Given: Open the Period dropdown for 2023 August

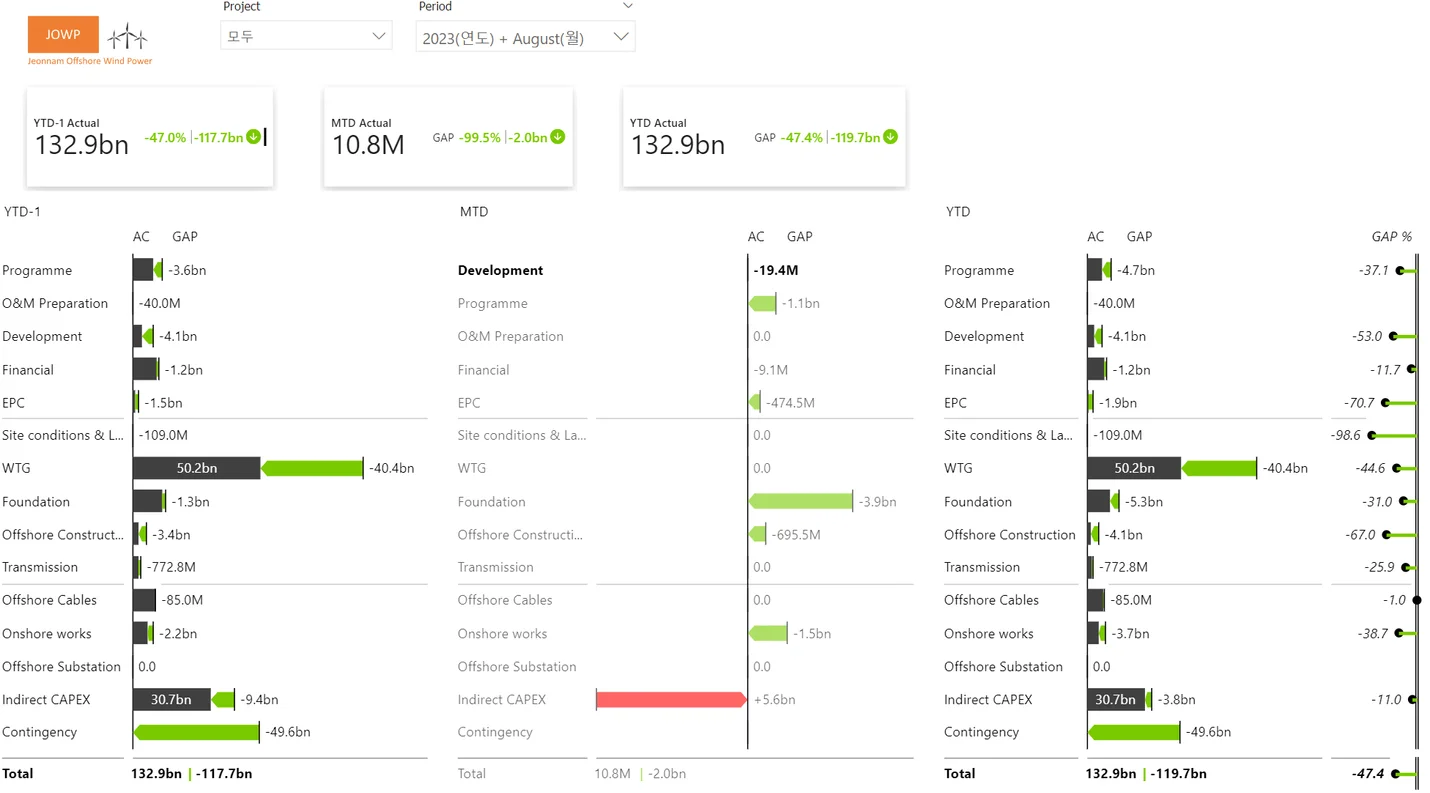Looking at the screenshot, I should click(525, 38).
